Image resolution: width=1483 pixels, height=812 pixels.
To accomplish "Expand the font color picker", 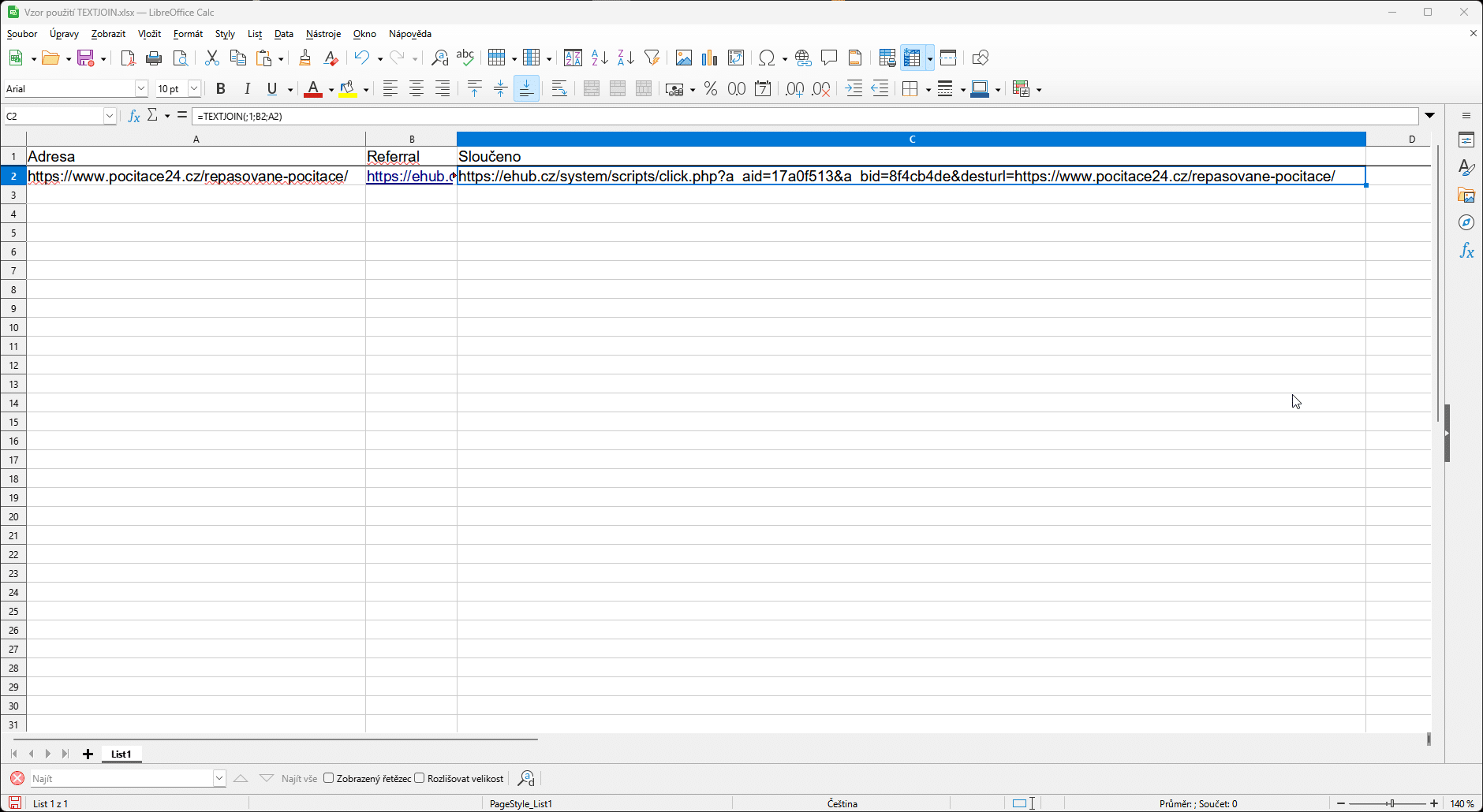I will coord(330,88).
